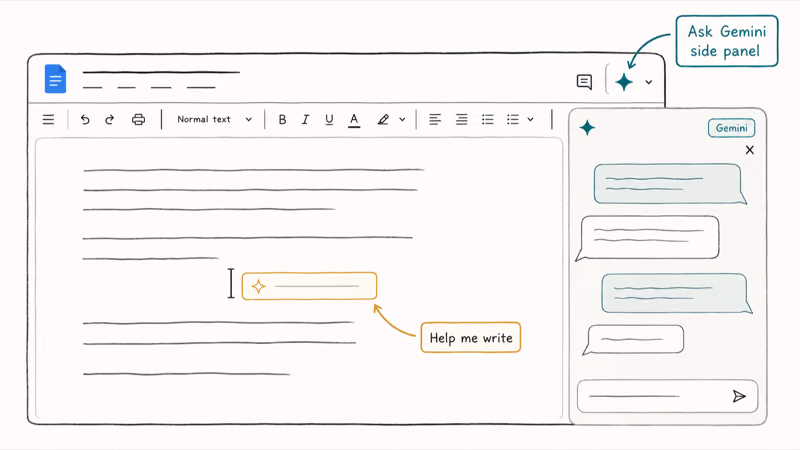Toggle bold formatting
This screenshot has width=800, height=450.
[x=282, y=119]
